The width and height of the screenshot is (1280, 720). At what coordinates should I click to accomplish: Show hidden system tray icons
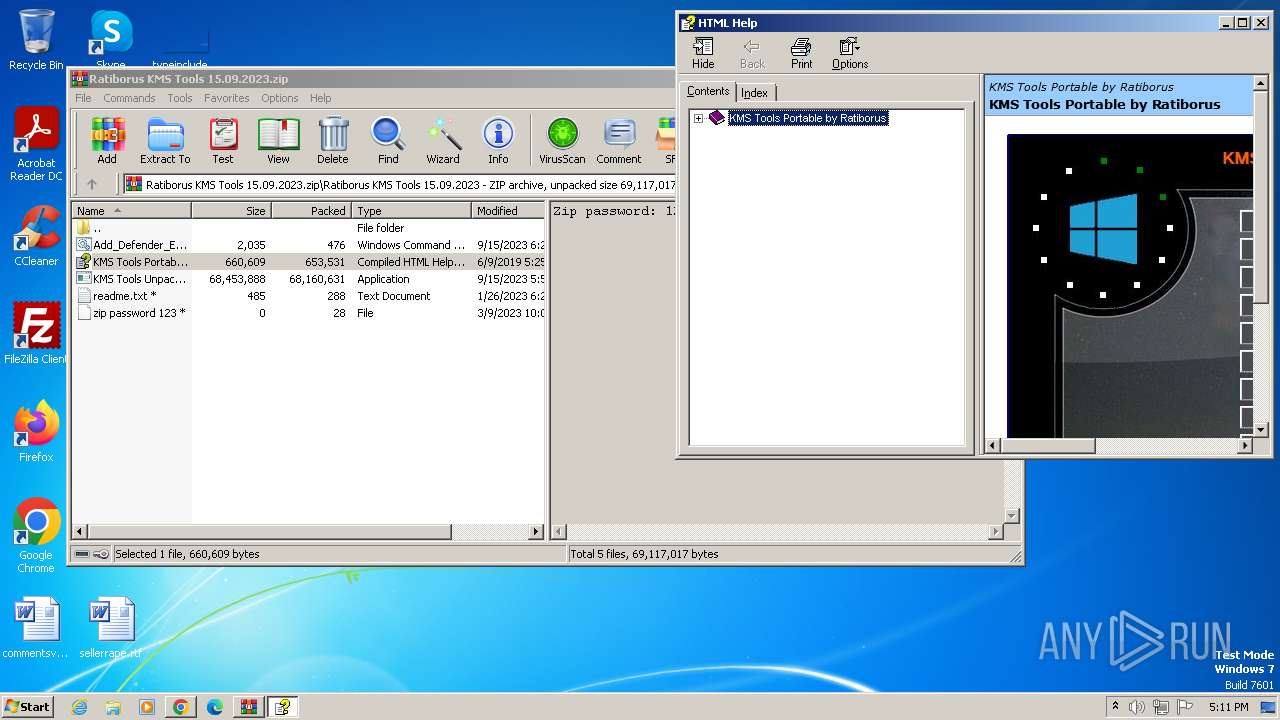(x=1115, y=707)
